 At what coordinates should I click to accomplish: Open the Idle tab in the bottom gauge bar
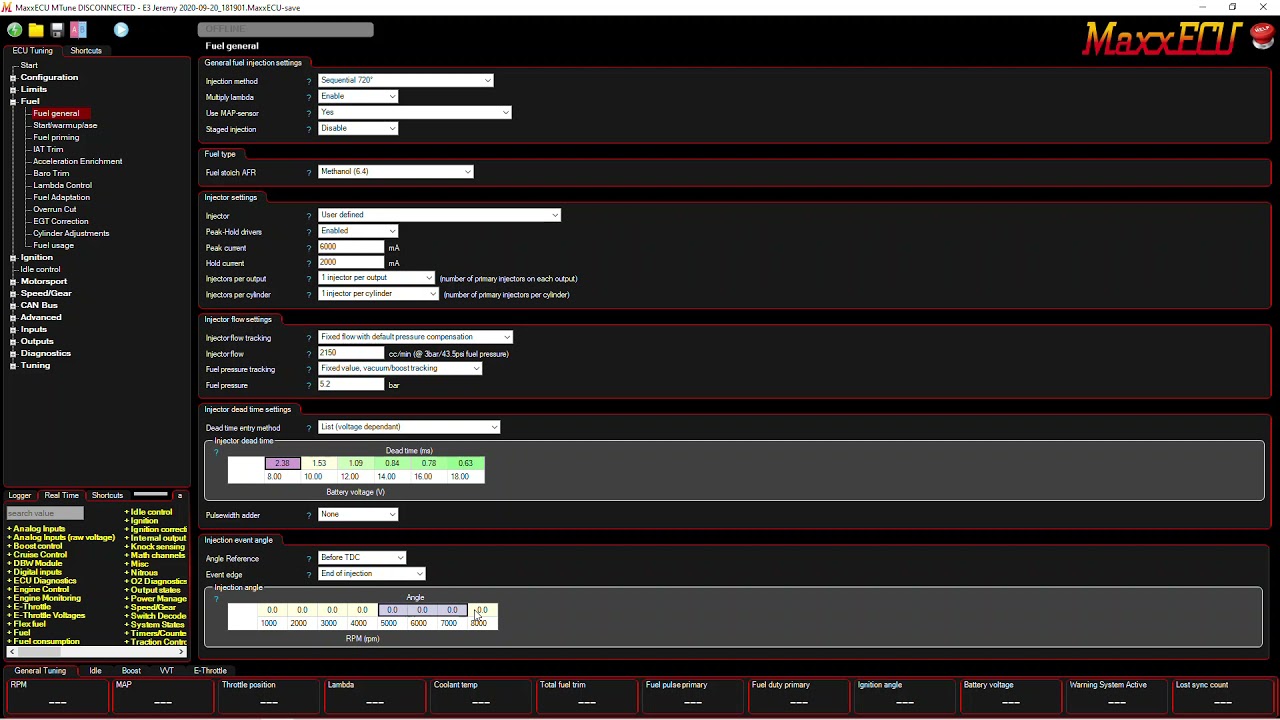95,671
